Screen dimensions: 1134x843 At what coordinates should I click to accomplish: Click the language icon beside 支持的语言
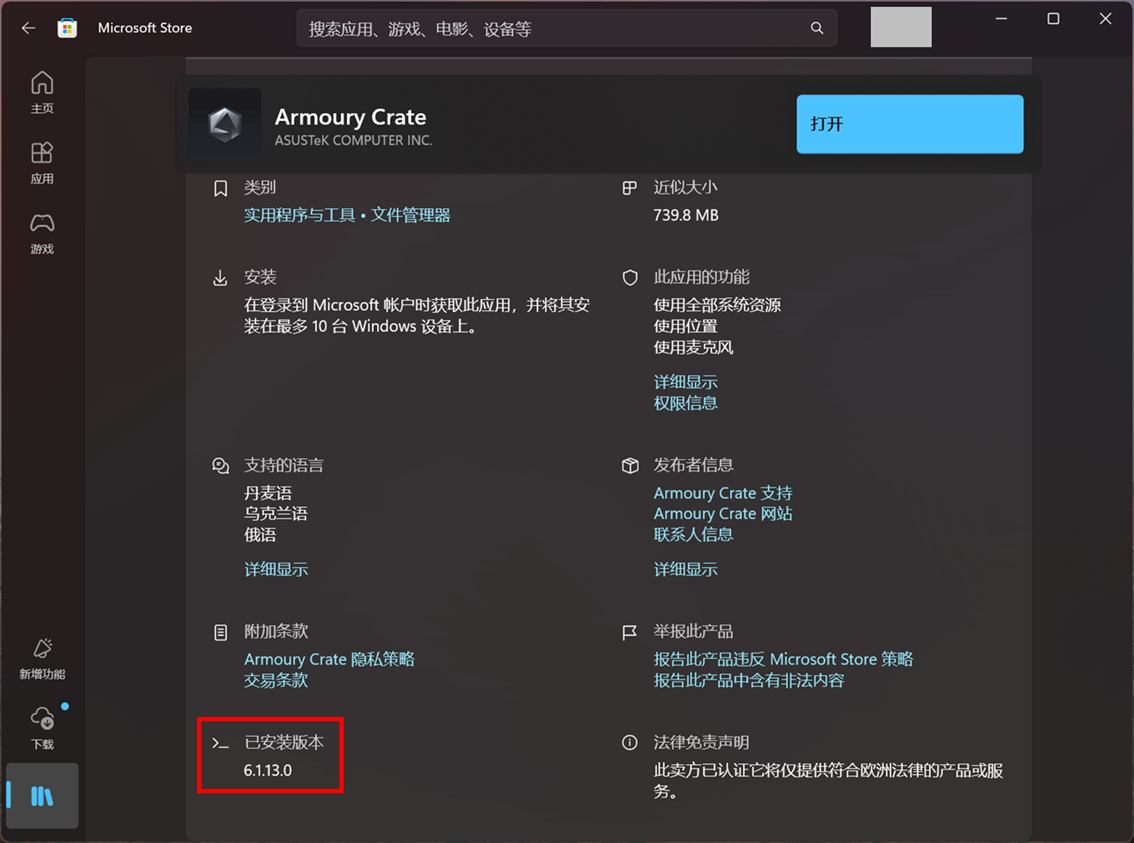point(221,466)
